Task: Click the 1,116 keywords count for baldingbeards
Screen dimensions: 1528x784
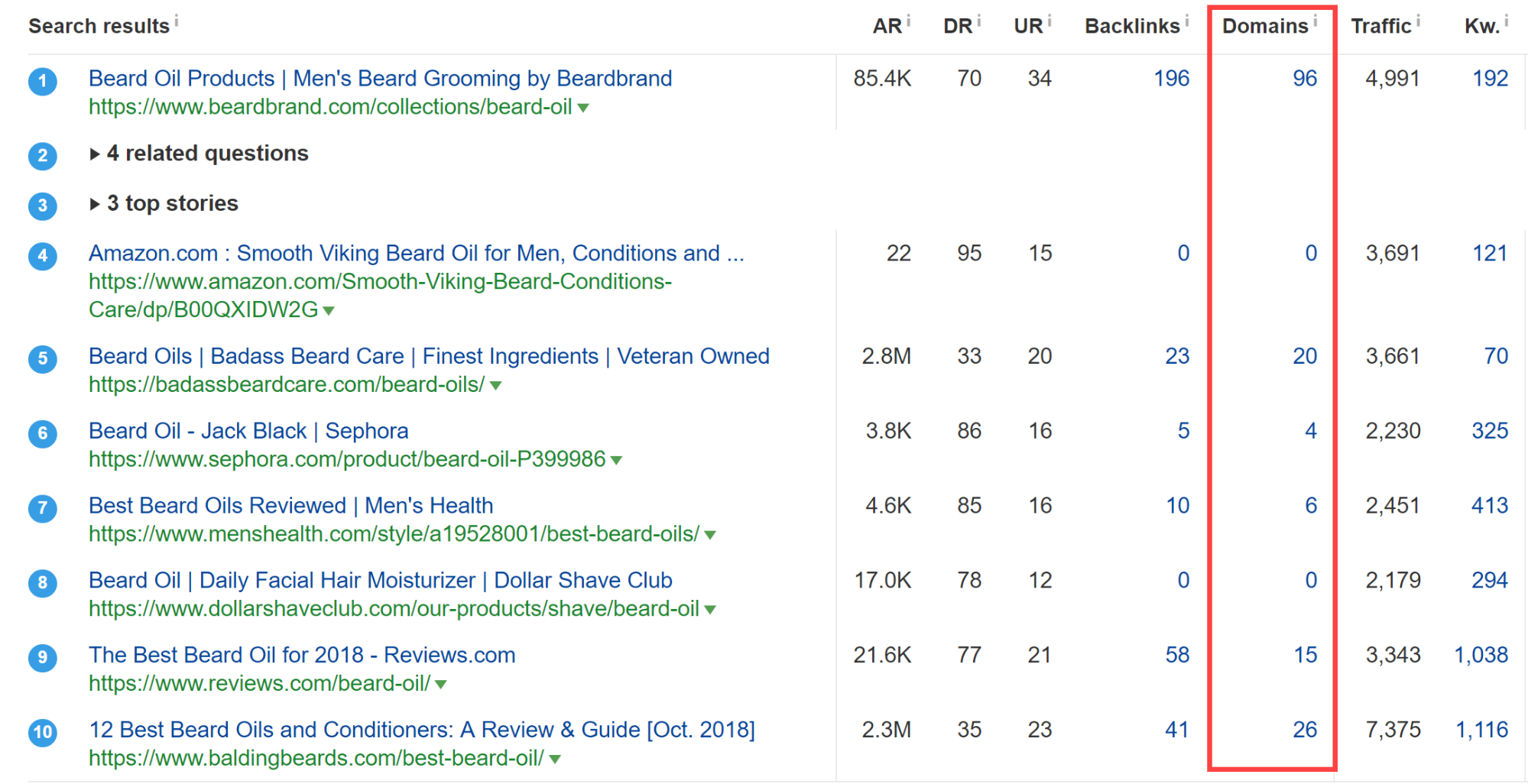Action: [x=1481, y=731]
